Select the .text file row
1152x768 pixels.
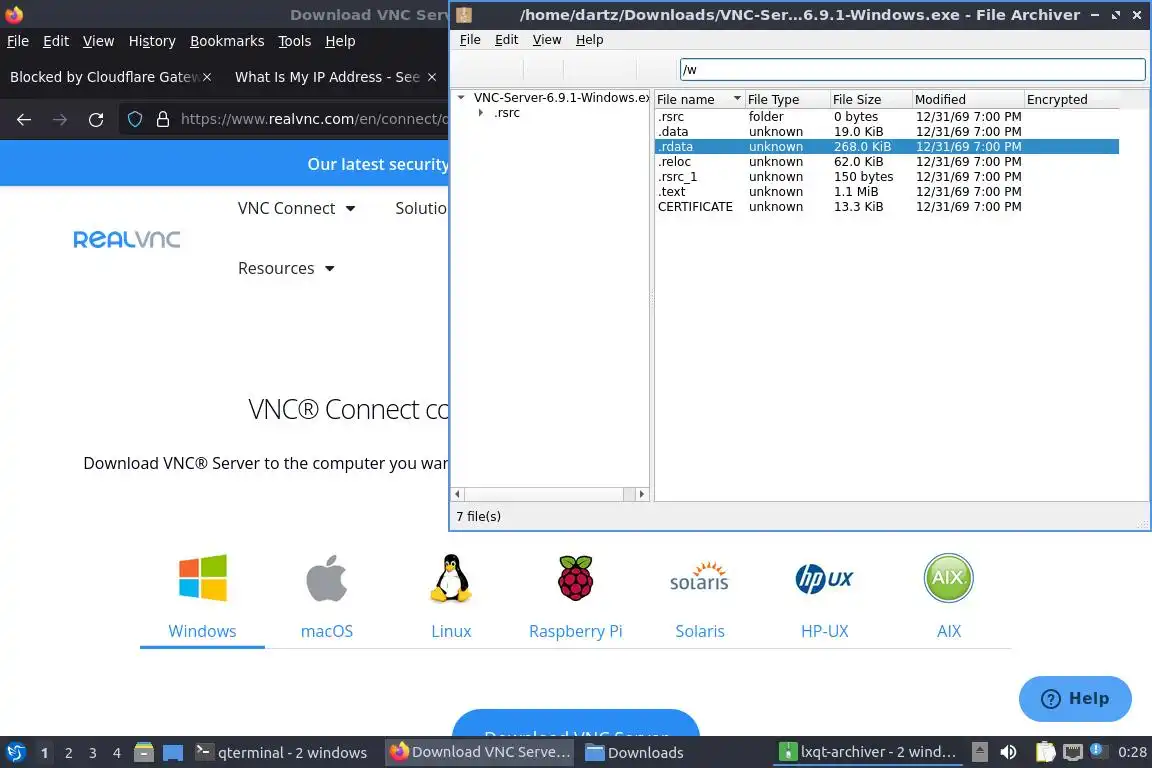(x=887, y=192)
